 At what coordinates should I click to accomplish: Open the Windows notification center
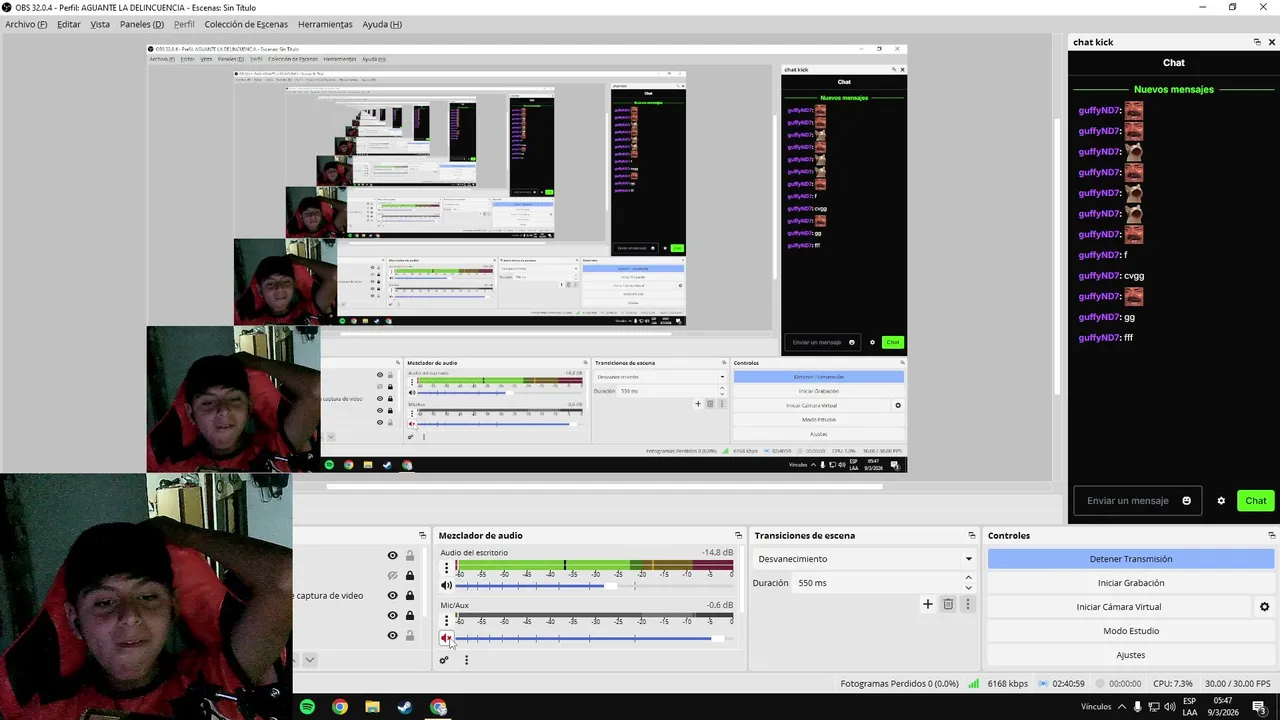tap(1259, 707)
